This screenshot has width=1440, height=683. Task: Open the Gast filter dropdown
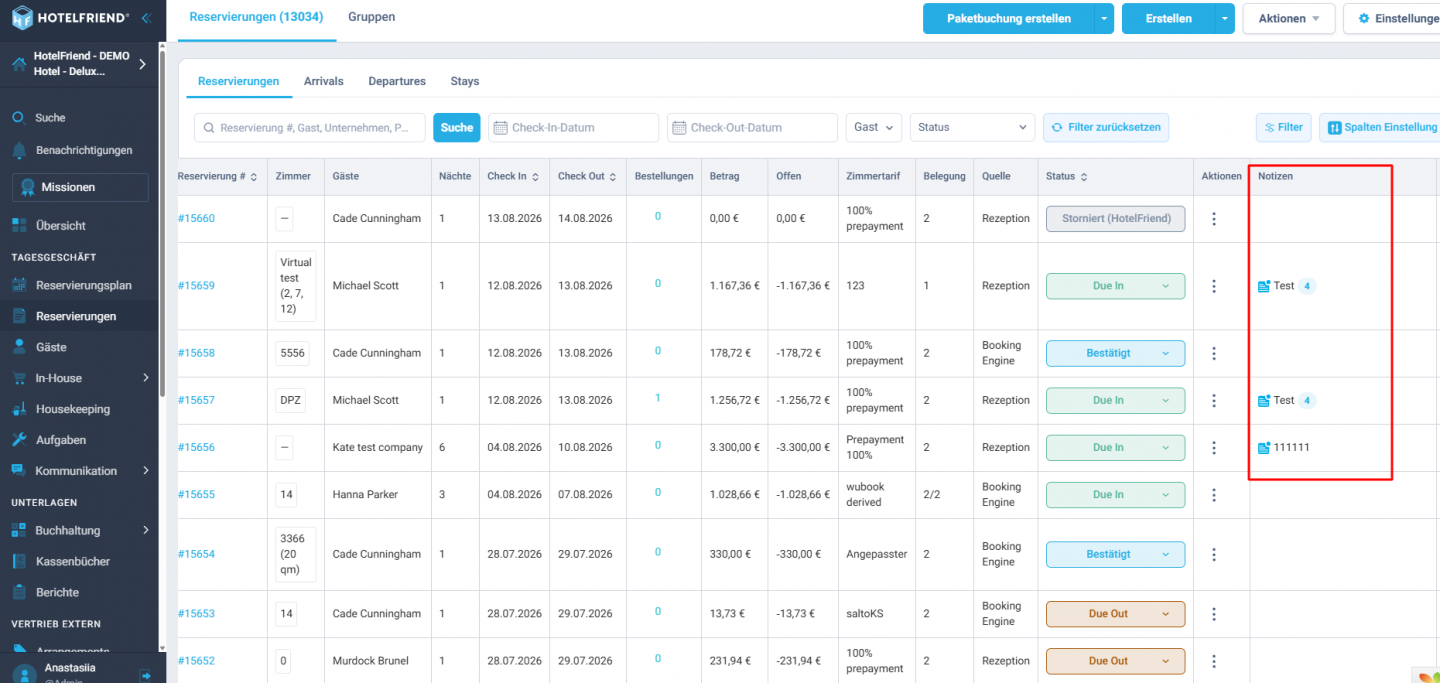click(874, 127)
